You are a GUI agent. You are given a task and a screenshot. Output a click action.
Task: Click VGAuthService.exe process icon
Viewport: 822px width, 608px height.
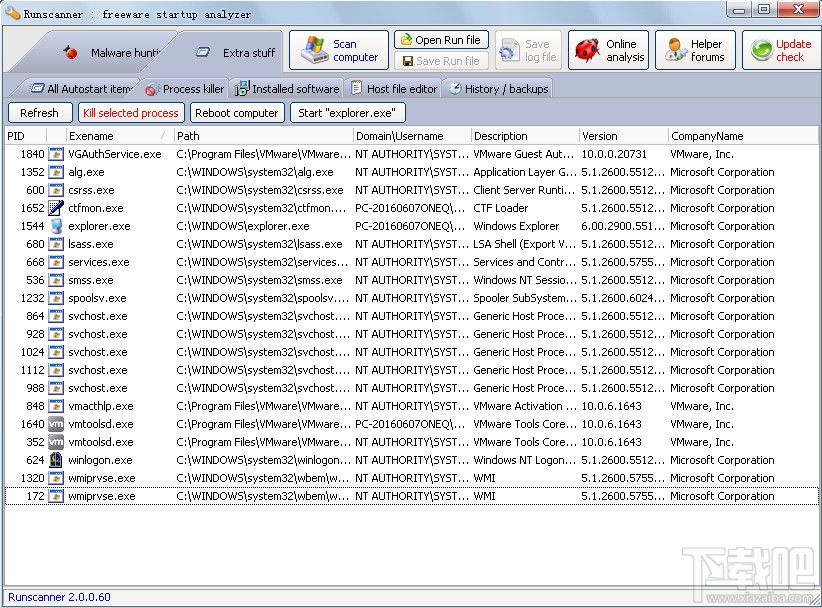coord(56,154)
